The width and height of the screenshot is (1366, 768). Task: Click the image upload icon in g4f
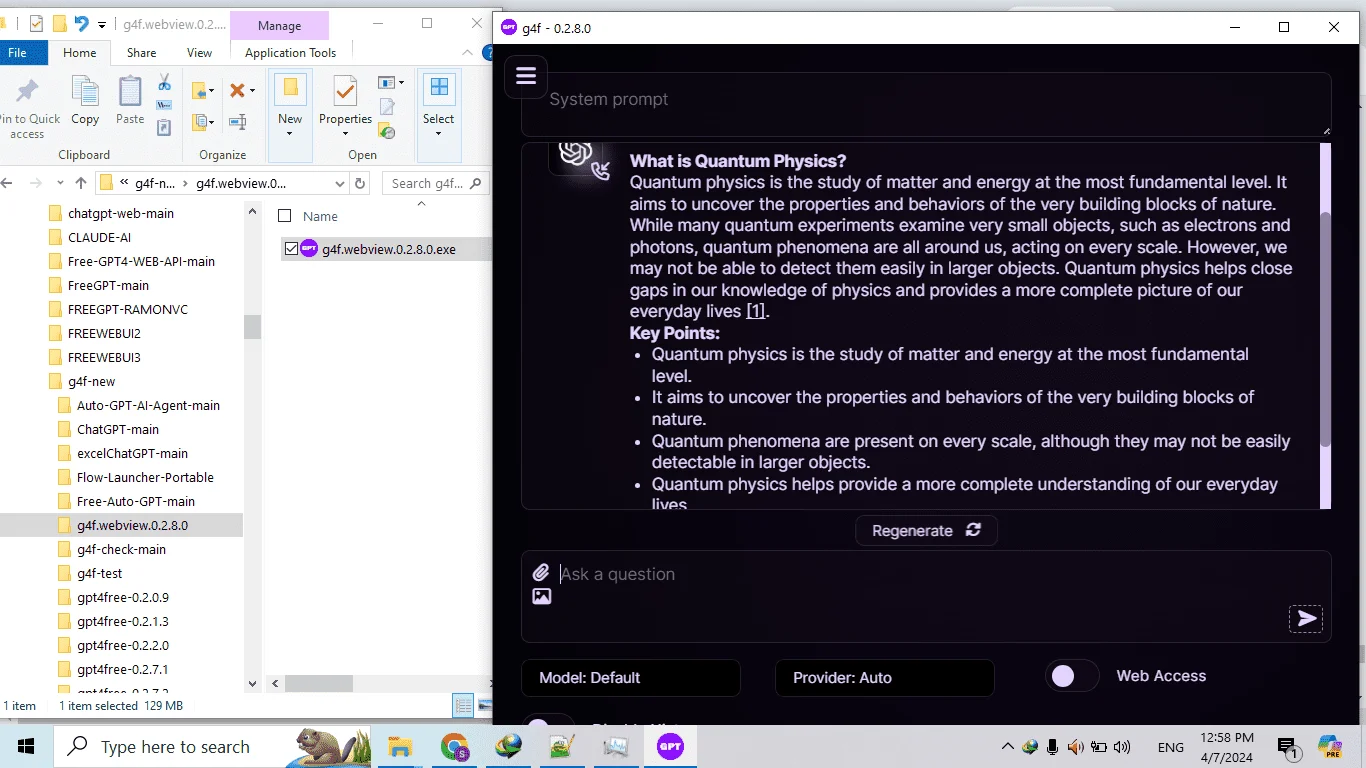pyautogui.click(x=541, y=596)
